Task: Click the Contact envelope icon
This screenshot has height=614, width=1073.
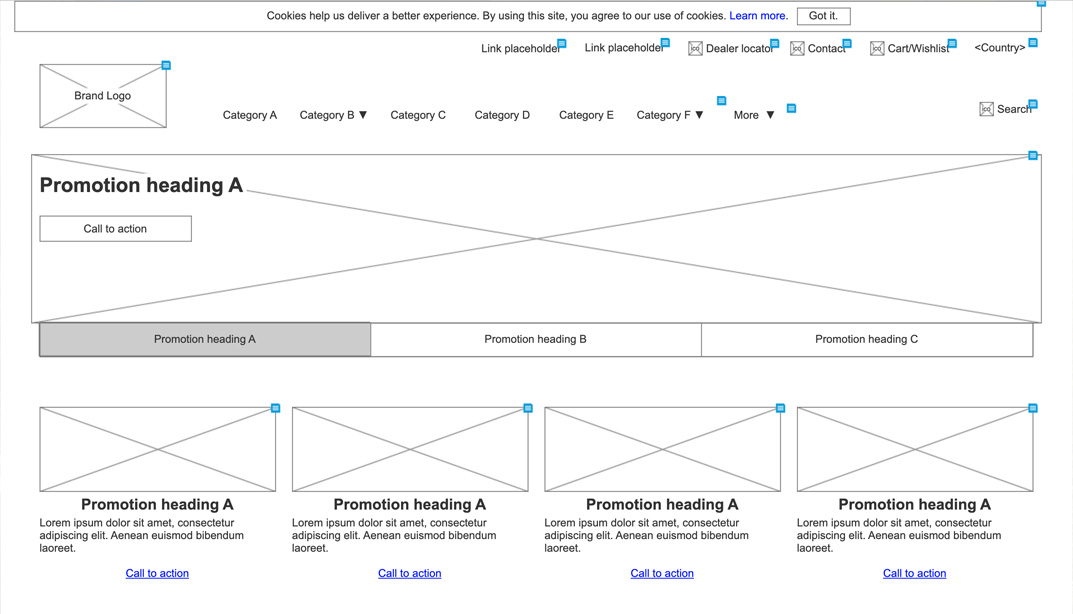Action: [x=797, y=49]
